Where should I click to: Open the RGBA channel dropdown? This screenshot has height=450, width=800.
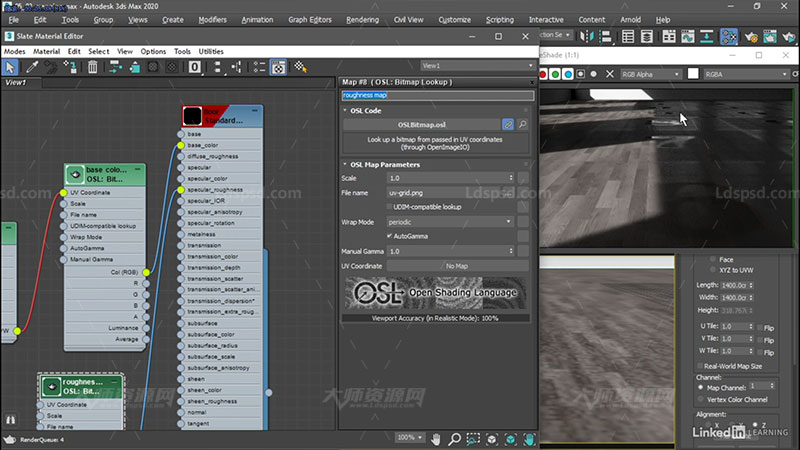point(746,74)
